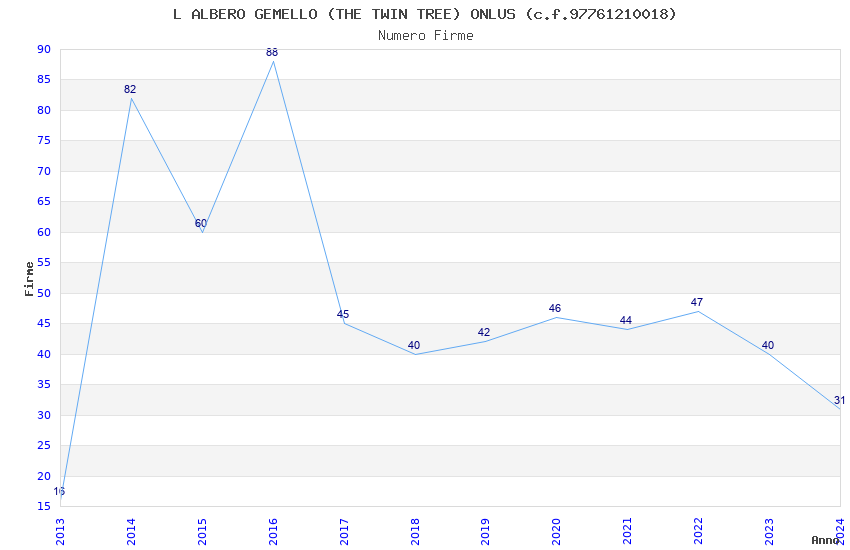This screenshot has height=550, width=850.
Task: Click x-axis year 2019
Action: click(x=485, y=531)
